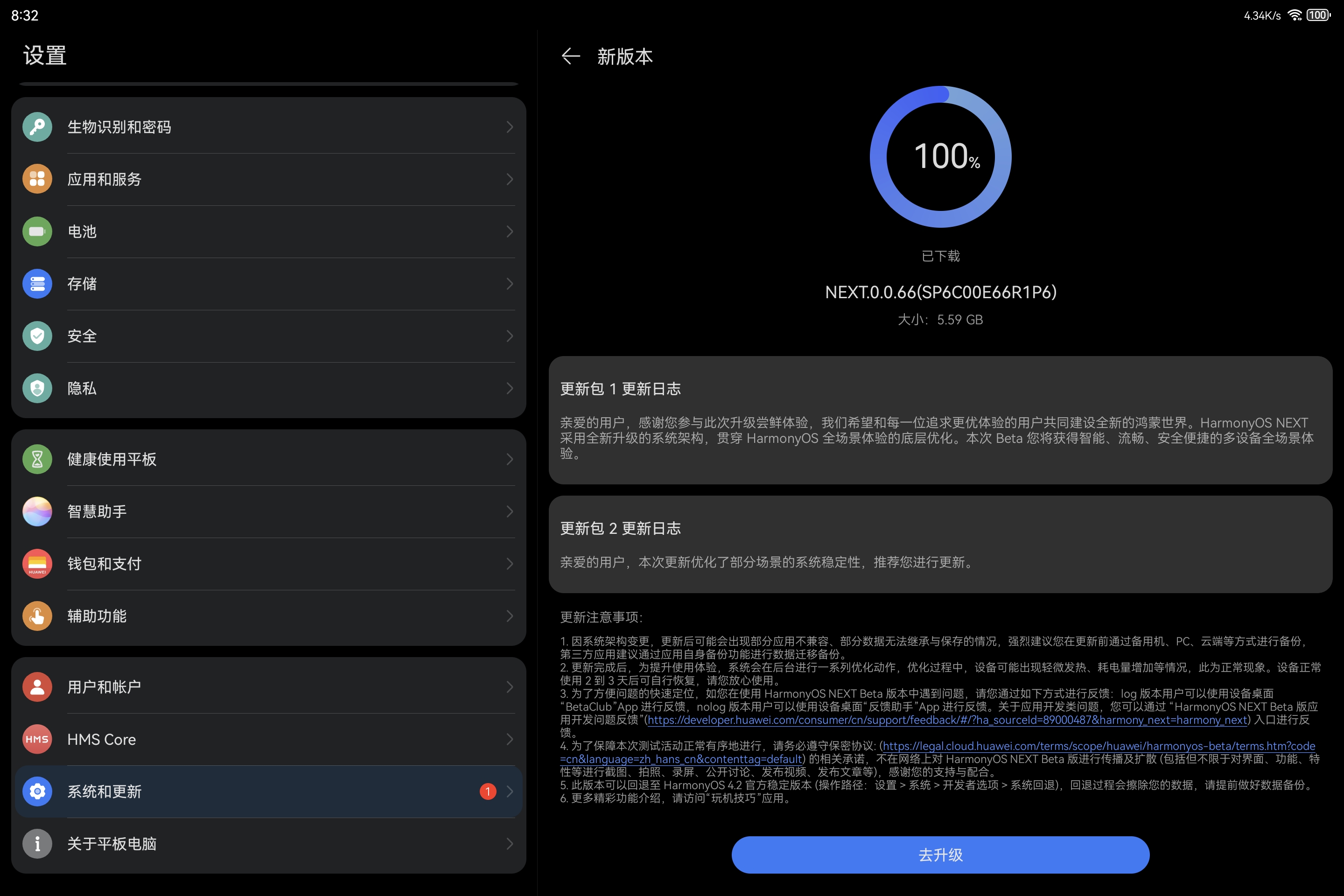The height and width of the screenshot is (896, 1344).
Task: Tap the 大小: 5.59 GB size text
Action: click(x=941, y=320)
